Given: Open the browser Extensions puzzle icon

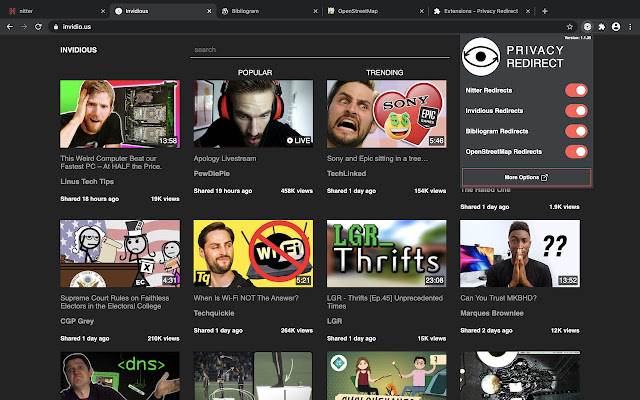Looking at the screenshot, I should click(602, 25).
